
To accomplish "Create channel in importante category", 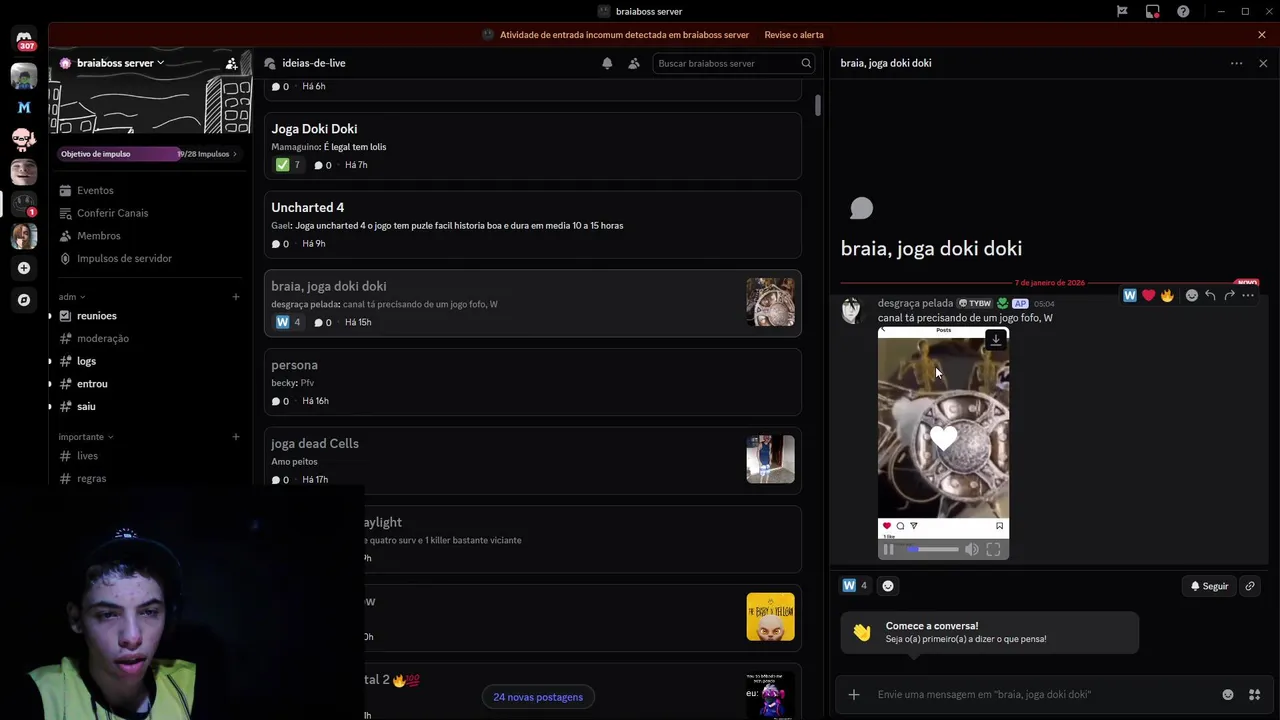I will coord(236,437).
